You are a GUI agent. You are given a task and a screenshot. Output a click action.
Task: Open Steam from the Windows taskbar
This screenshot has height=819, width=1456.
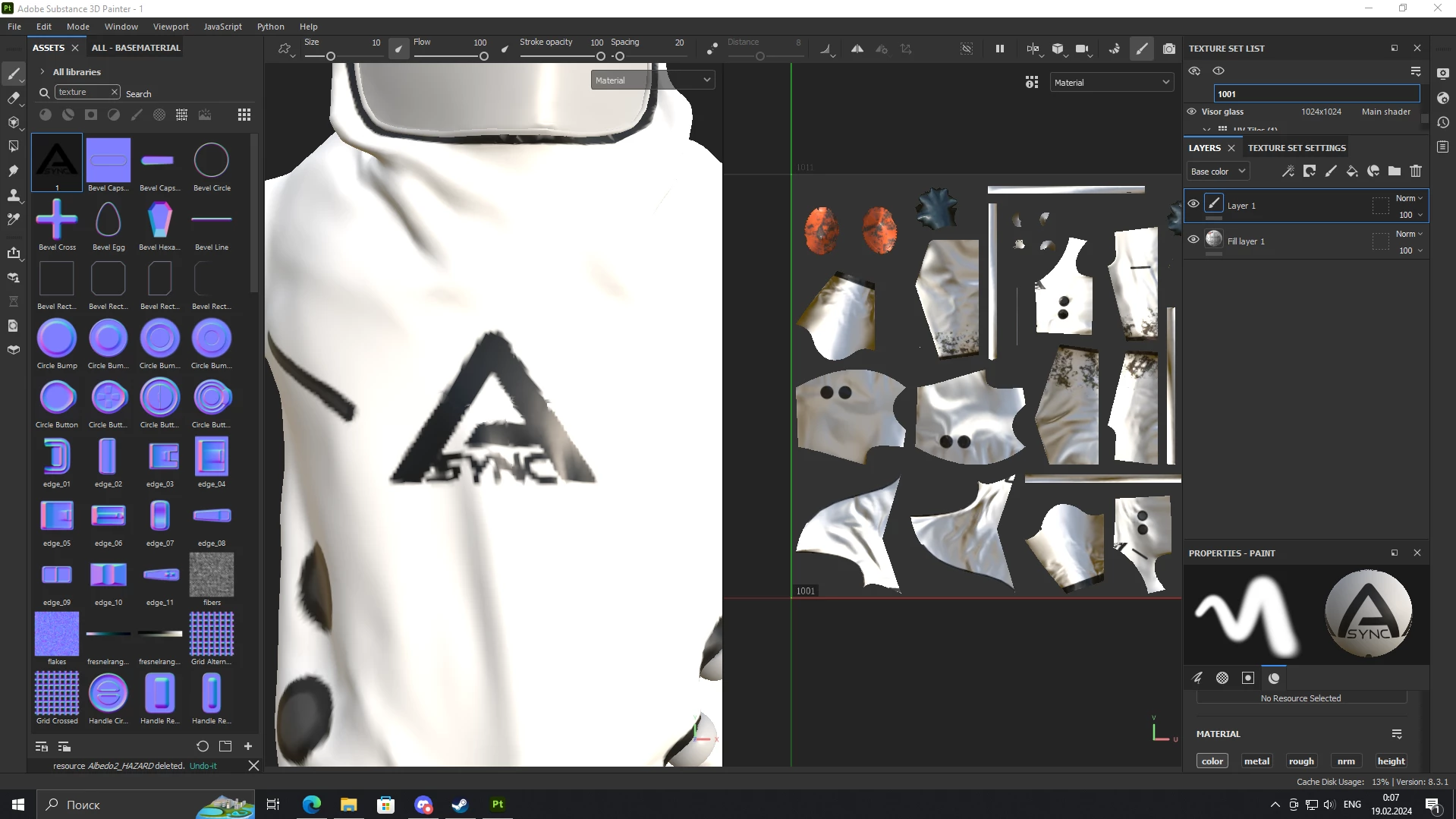click(460, 805)
